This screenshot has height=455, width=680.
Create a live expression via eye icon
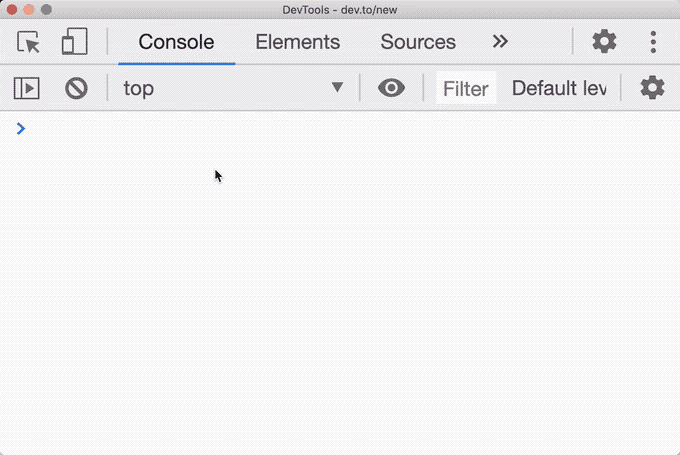[391, 88]
